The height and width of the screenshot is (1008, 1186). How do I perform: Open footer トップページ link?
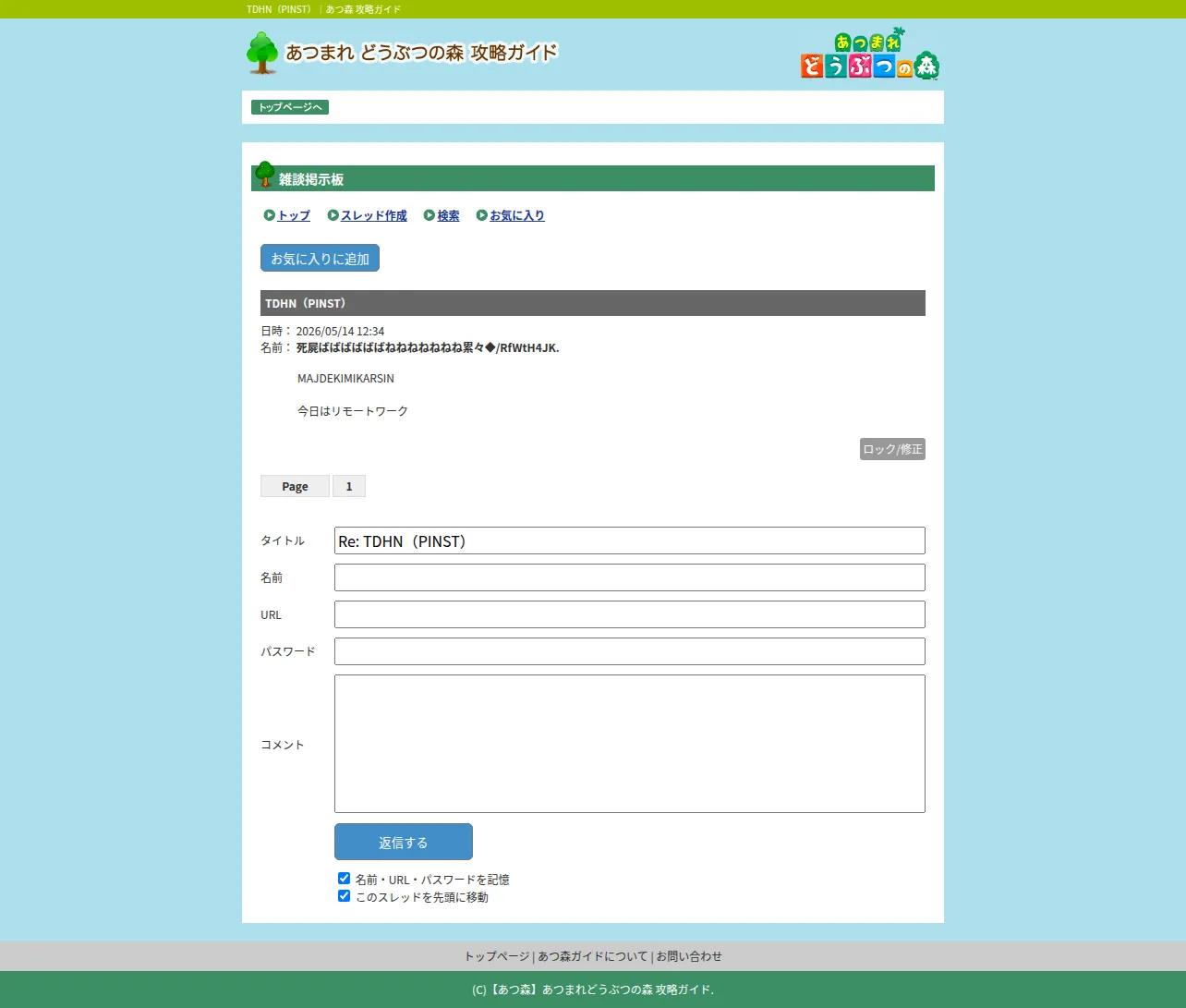(x=497, y=956)
